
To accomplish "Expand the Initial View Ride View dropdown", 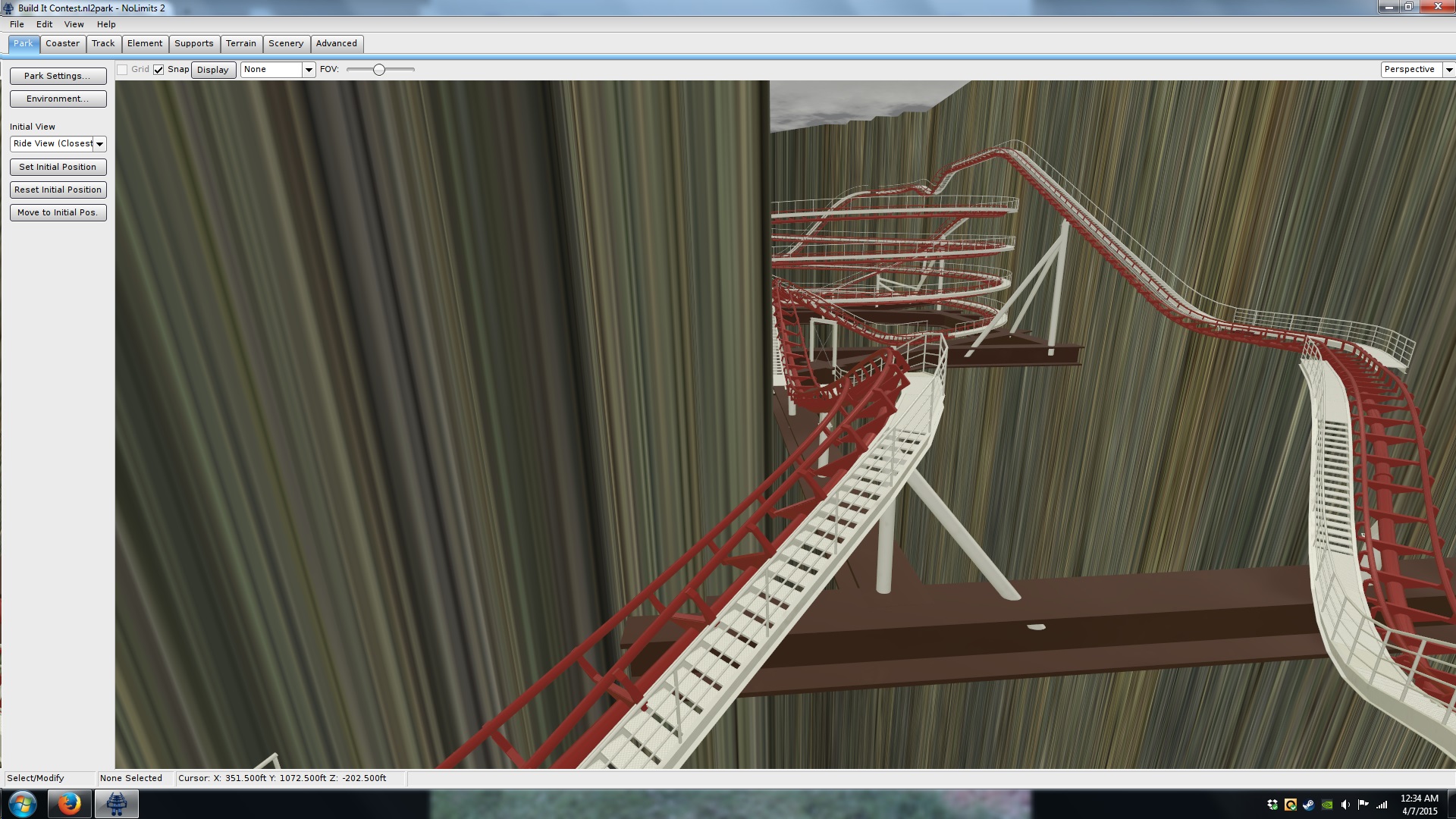I will click(x=99, y=144).
